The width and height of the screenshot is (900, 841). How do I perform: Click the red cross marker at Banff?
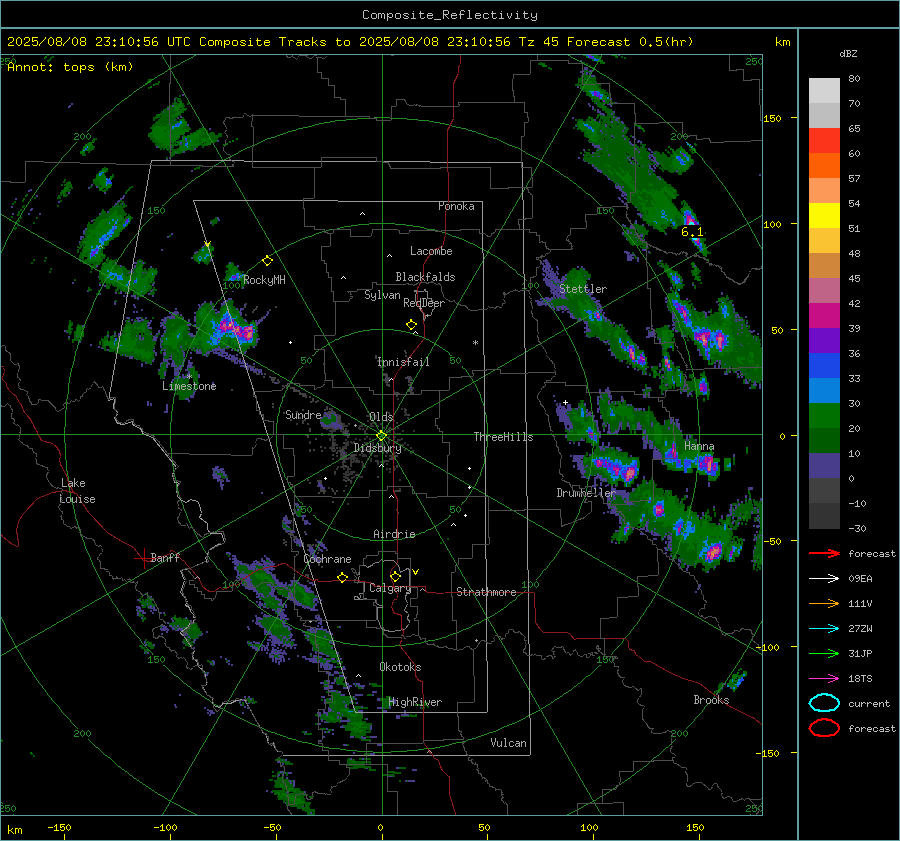tap(143, 558)
